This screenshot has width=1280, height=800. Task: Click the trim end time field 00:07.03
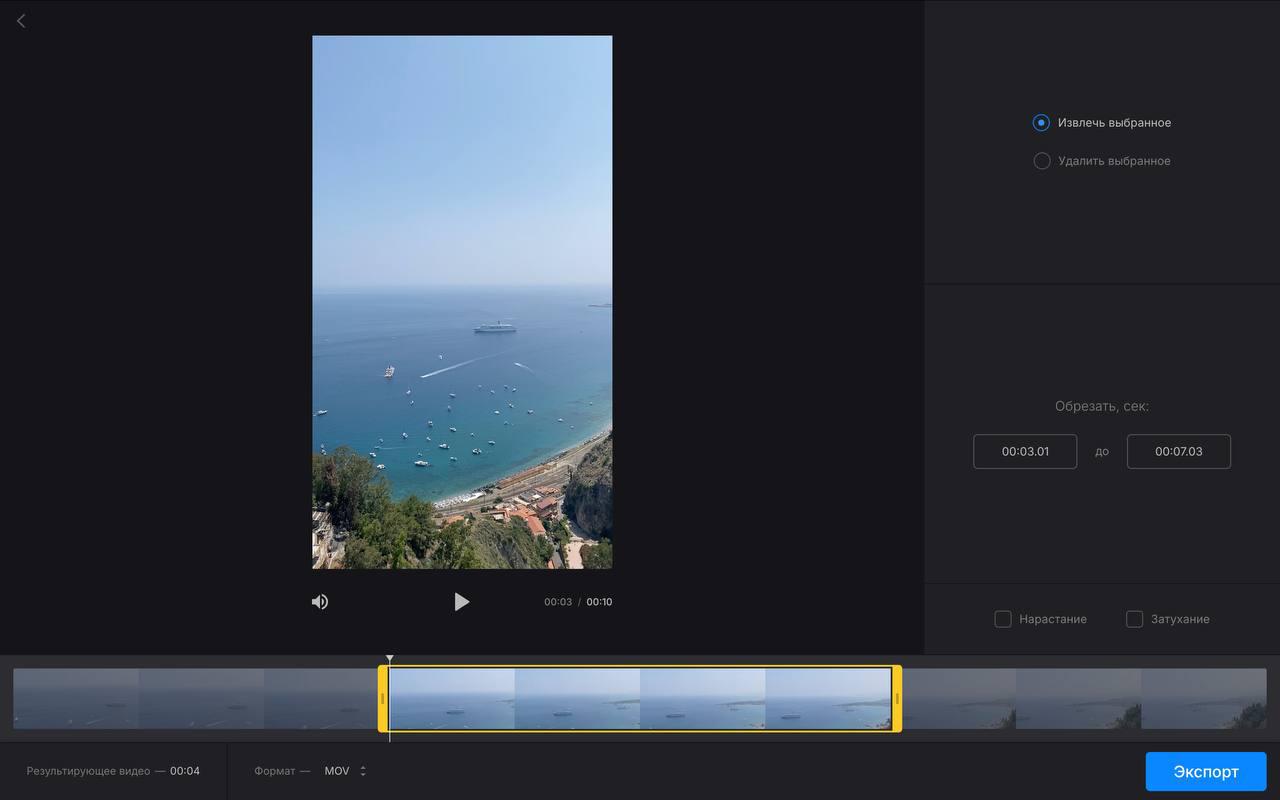coord(1178,451)
